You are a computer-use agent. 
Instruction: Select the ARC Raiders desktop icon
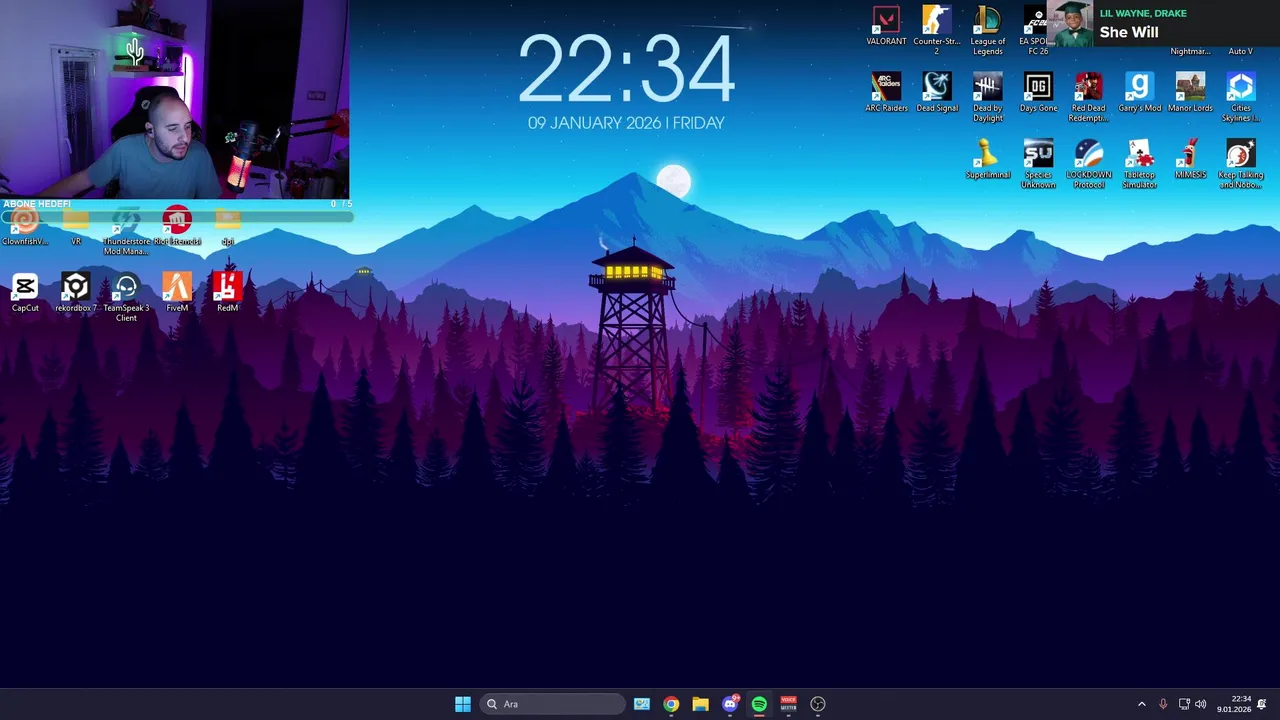pyautogui.click(x=886, y=93)
